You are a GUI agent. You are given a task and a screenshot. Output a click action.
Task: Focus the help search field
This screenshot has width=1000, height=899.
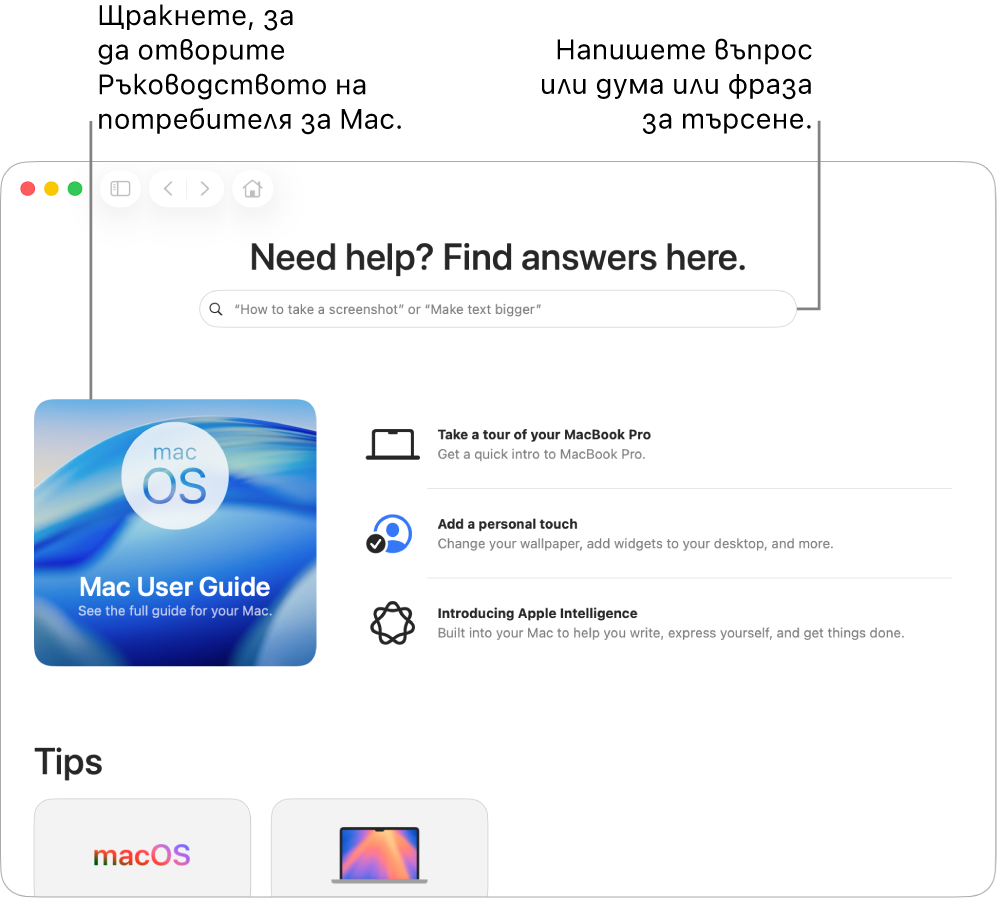(x=497, y=309)
